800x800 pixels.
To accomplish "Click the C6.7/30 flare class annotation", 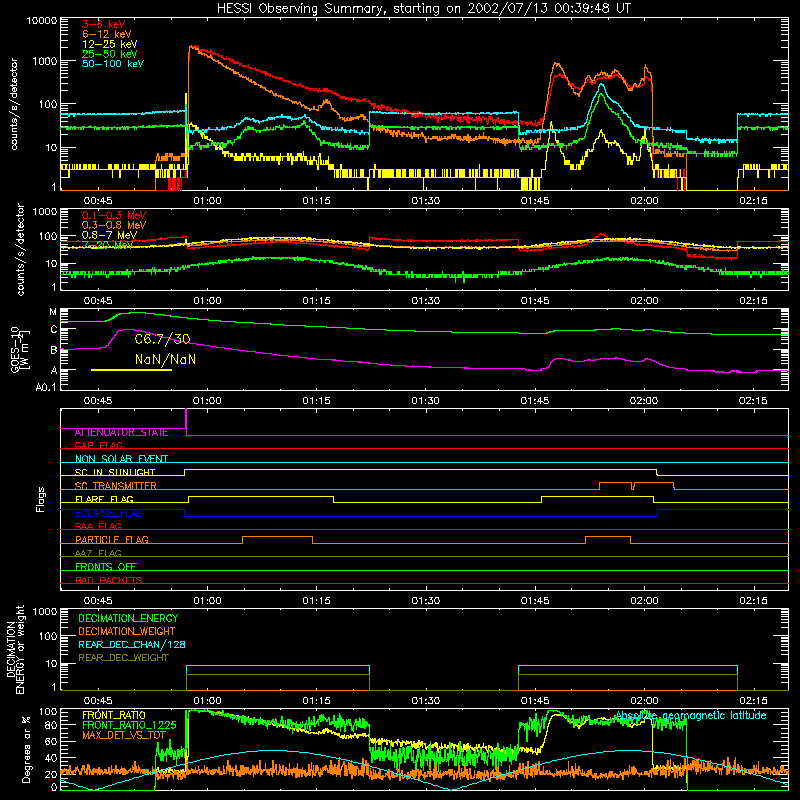I will 162,339.
